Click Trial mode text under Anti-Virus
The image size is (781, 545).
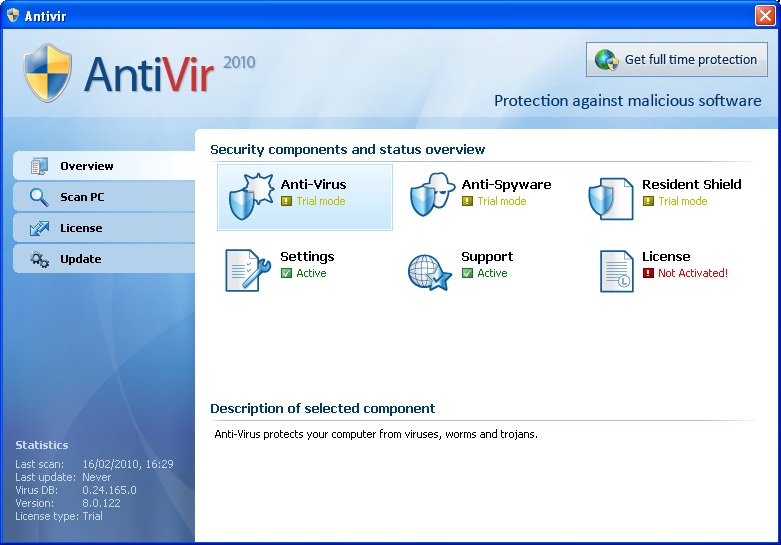point(321,201)
